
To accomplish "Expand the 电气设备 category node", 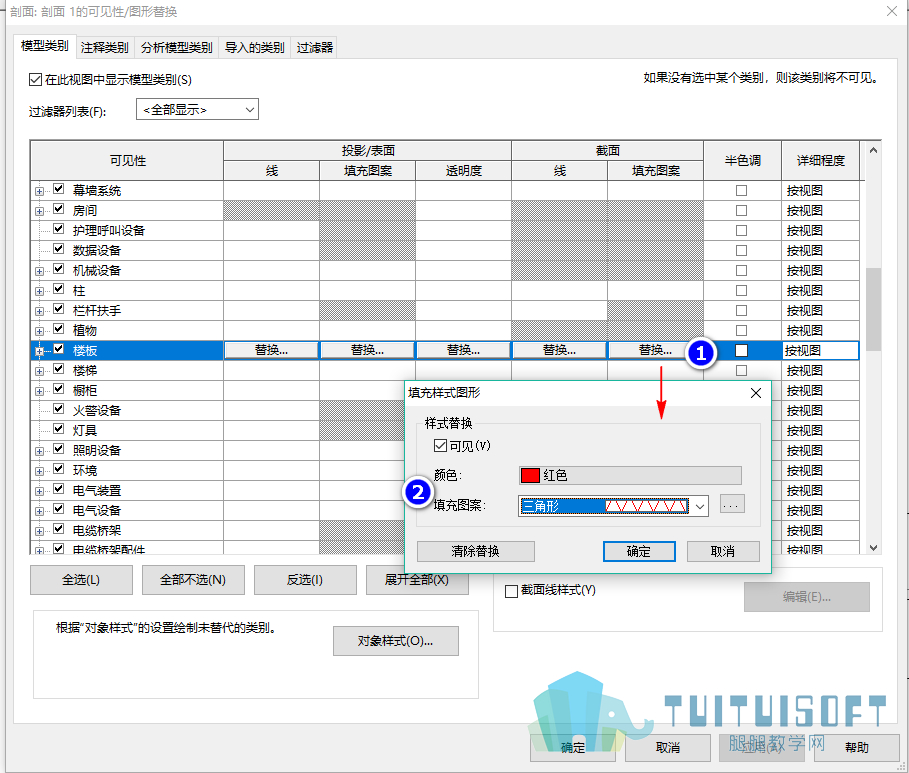I will pos(39,511).
